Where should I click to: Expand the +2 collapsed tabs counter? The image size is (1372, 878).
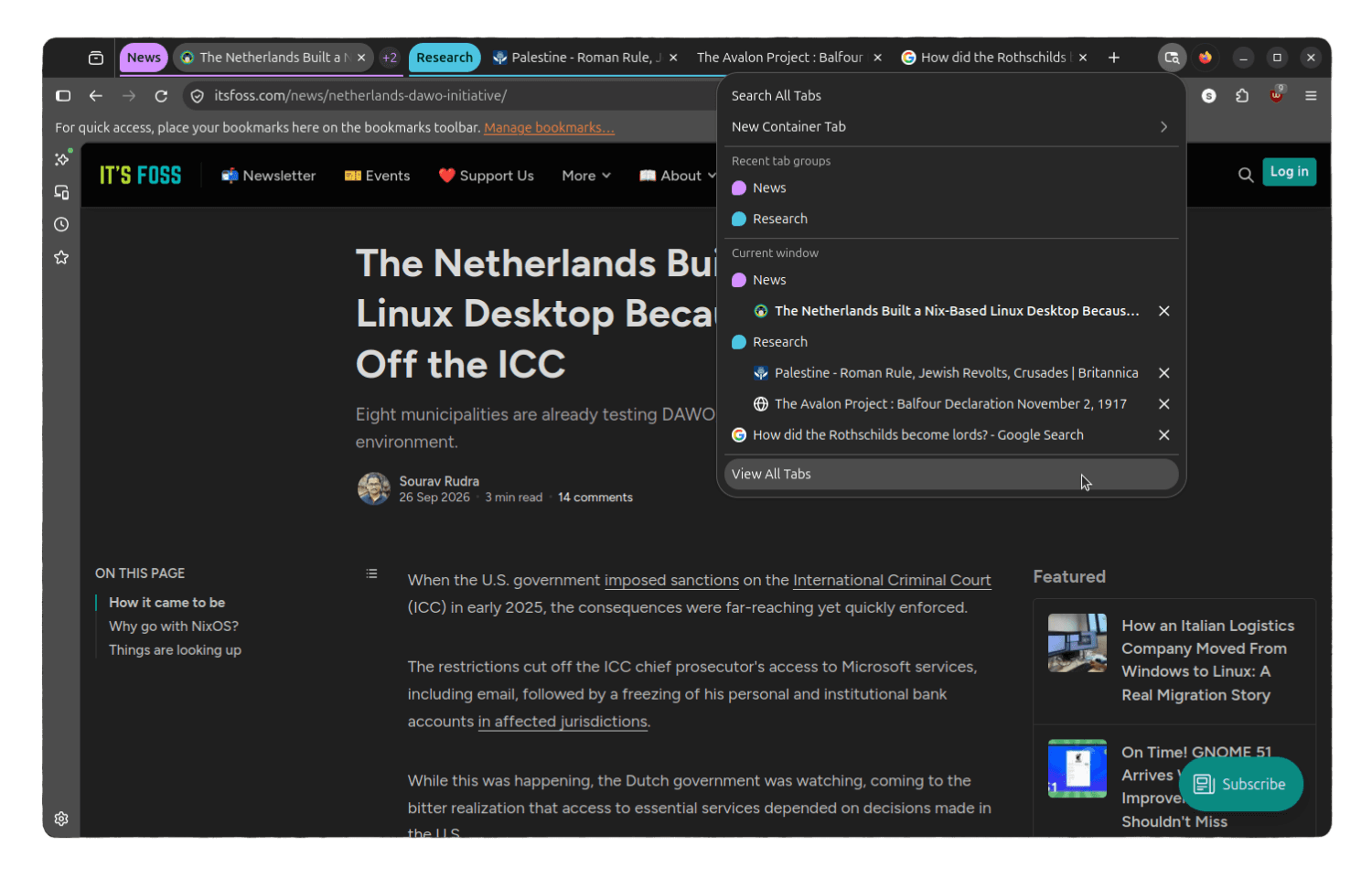[390, 58]
